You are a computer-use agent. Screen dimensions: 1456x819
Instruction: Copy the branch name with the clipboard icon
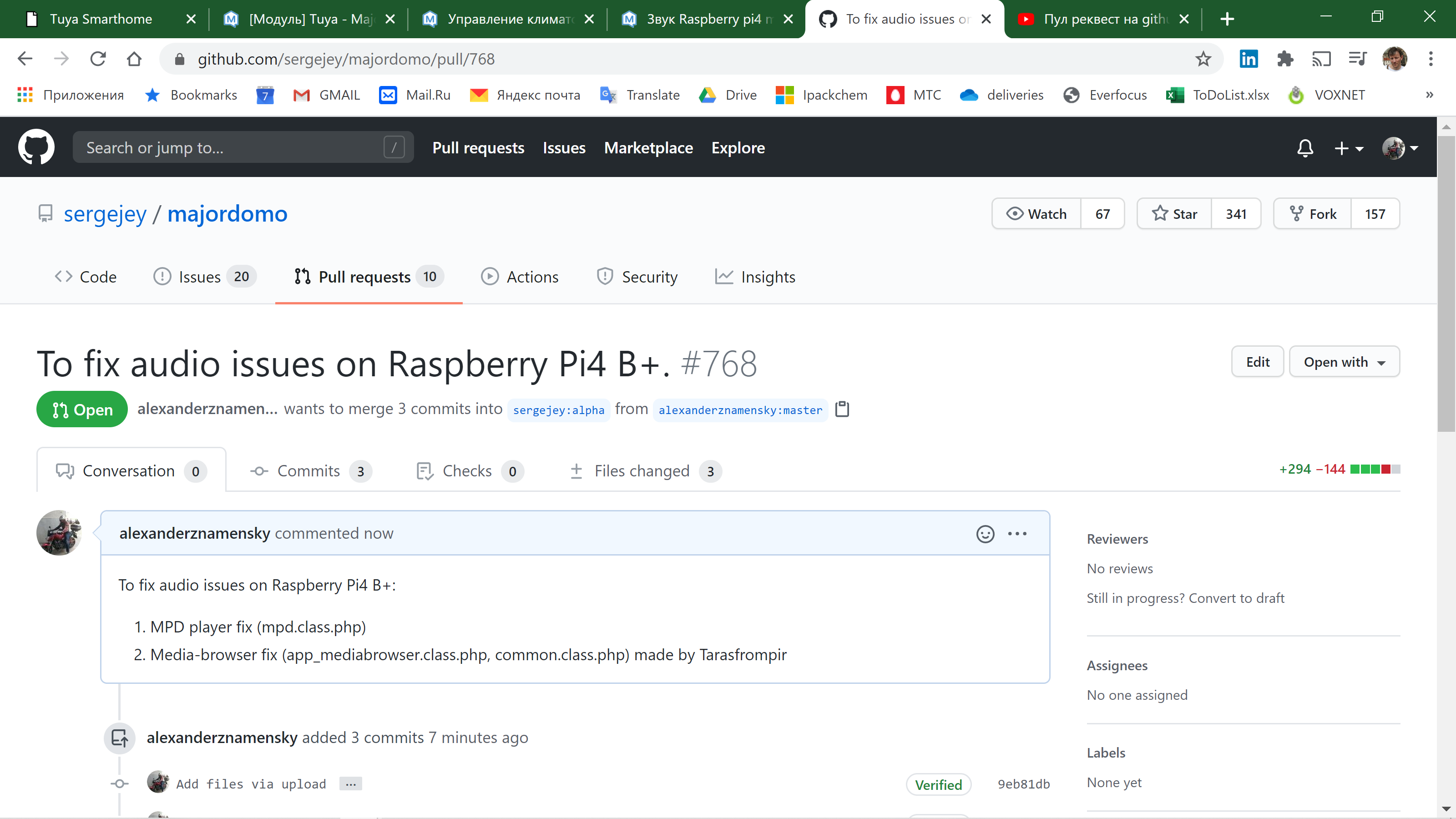point(842,409)
